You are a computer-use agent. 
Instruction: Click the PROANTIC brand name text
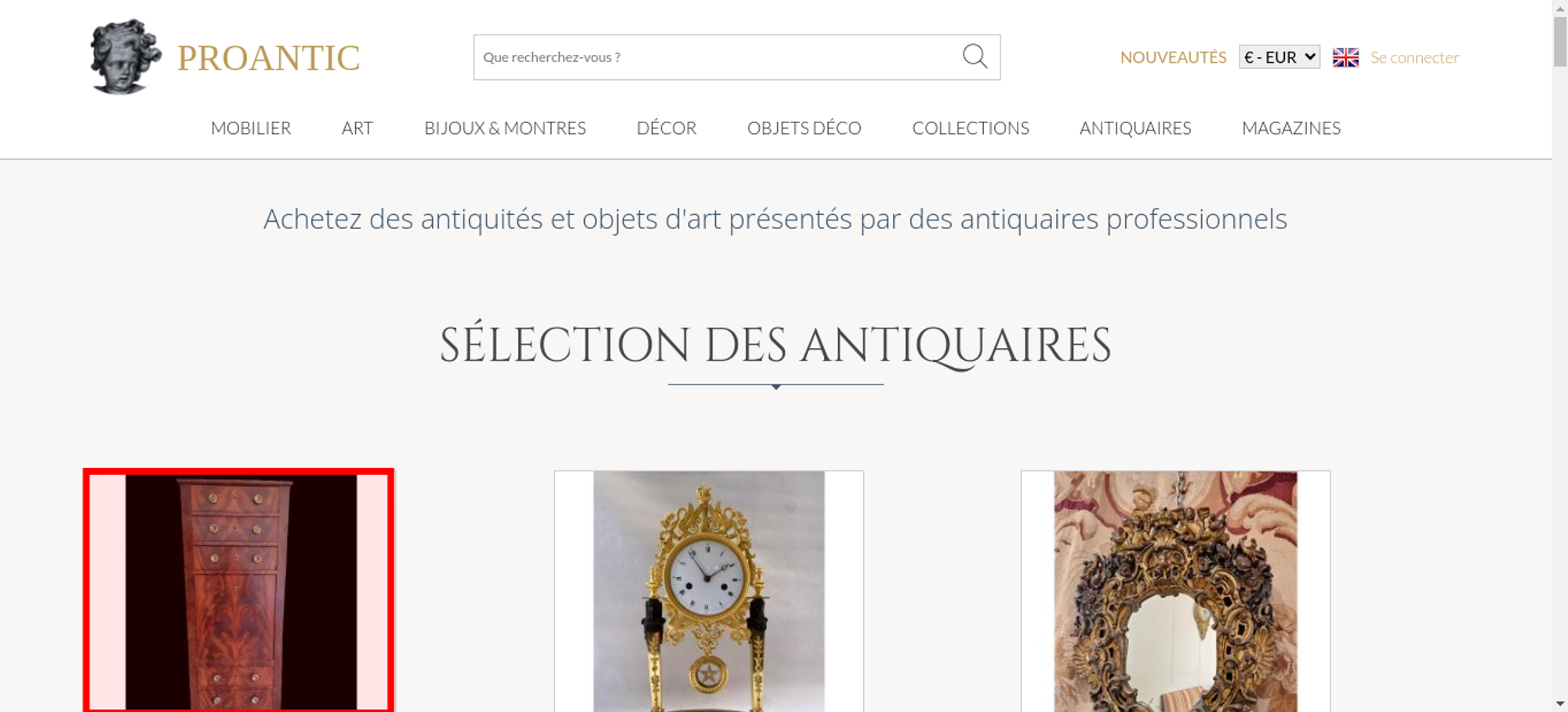click(x=268, y=58)
